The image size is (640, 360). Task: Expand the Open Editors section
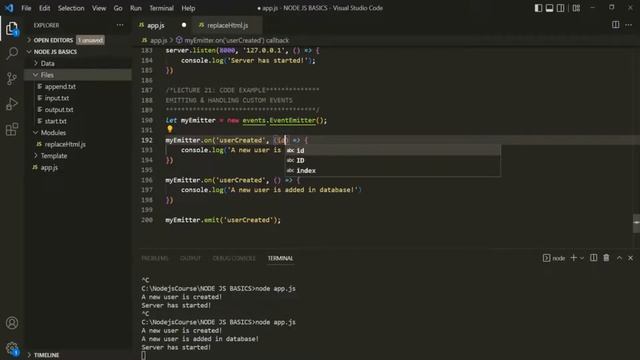point(53,40)
